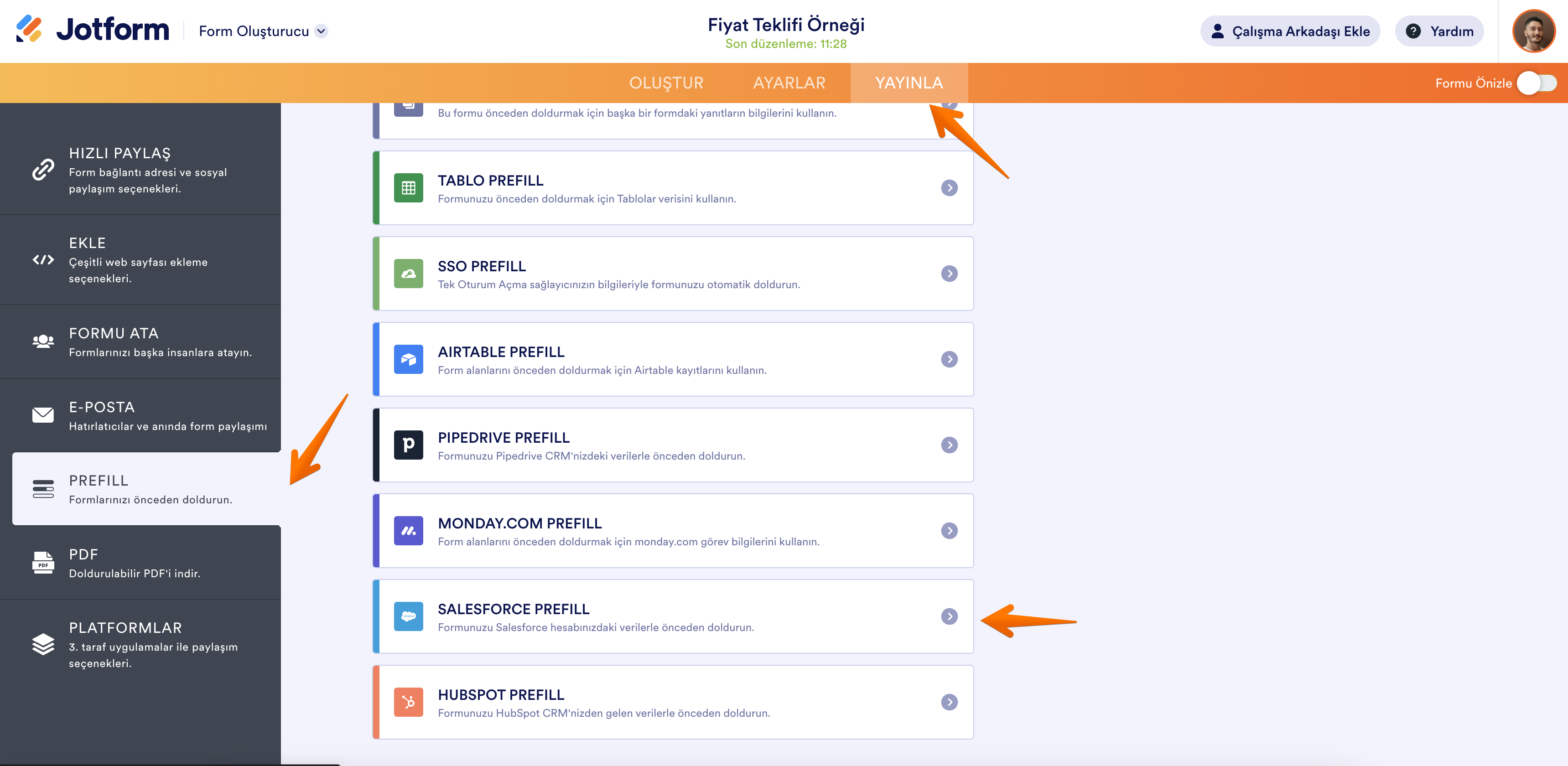The width and height of the screenshot is (1568, 766).
Task: Expand HubSpot Prefill with arrow chevron
Action: click(949, 702)
